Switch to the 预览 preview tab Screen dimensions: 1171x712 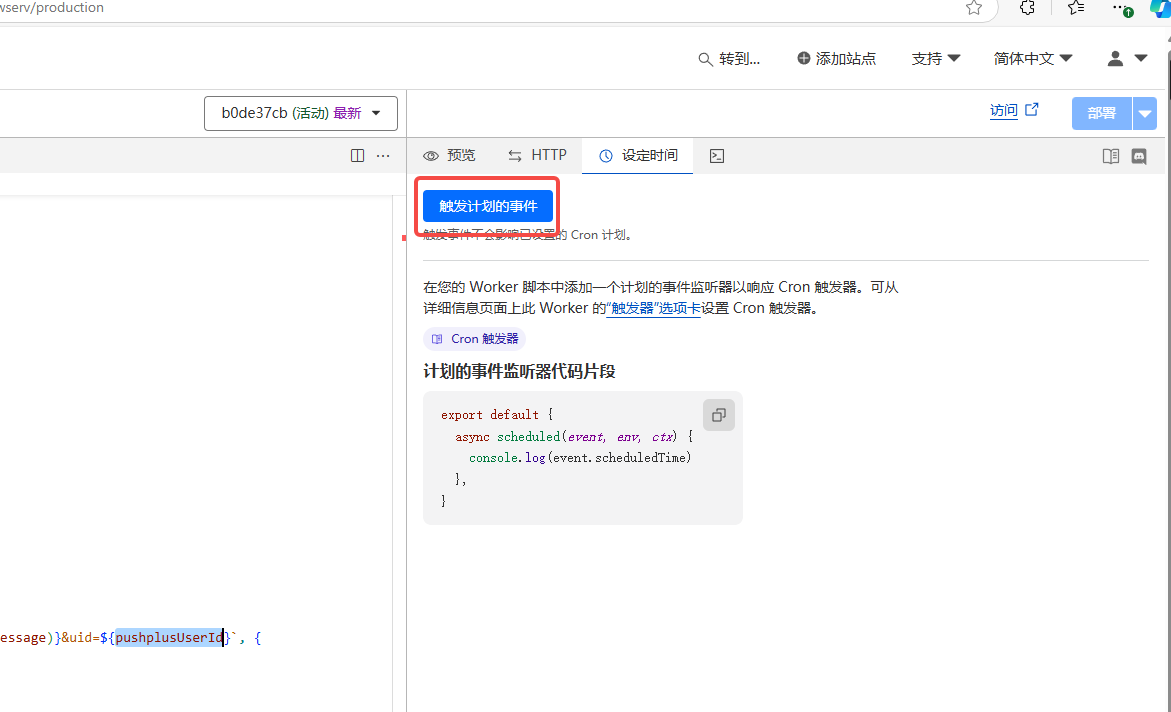pos(450,155)
